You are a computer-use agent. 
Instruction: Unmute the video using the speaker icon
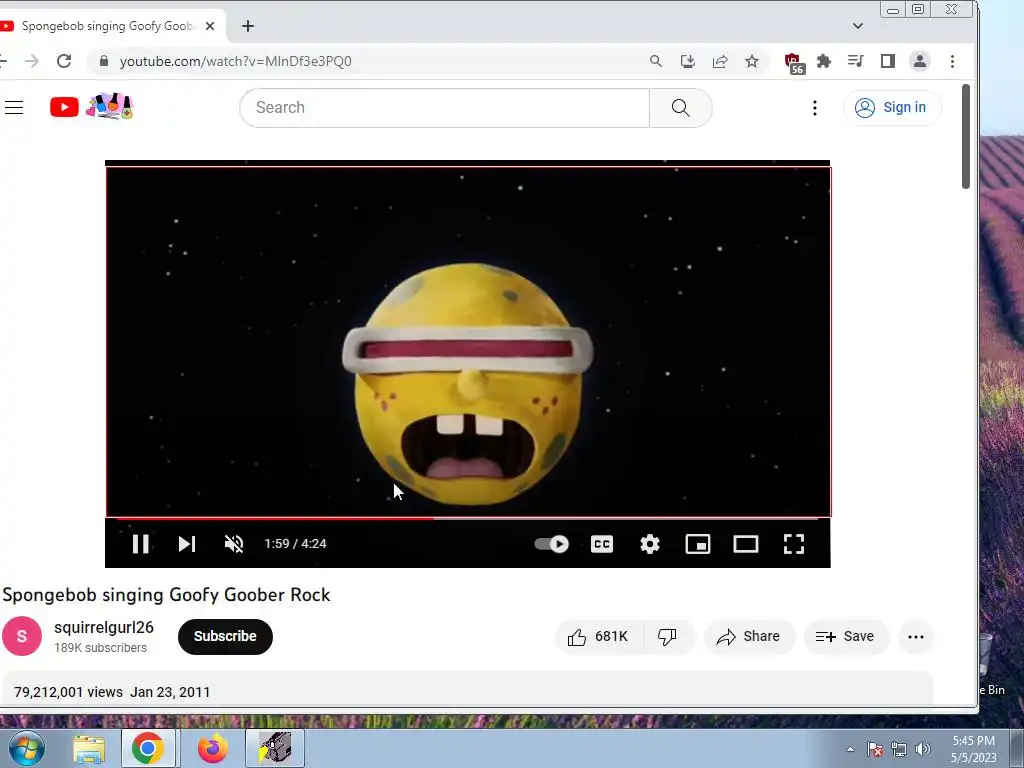234,544
